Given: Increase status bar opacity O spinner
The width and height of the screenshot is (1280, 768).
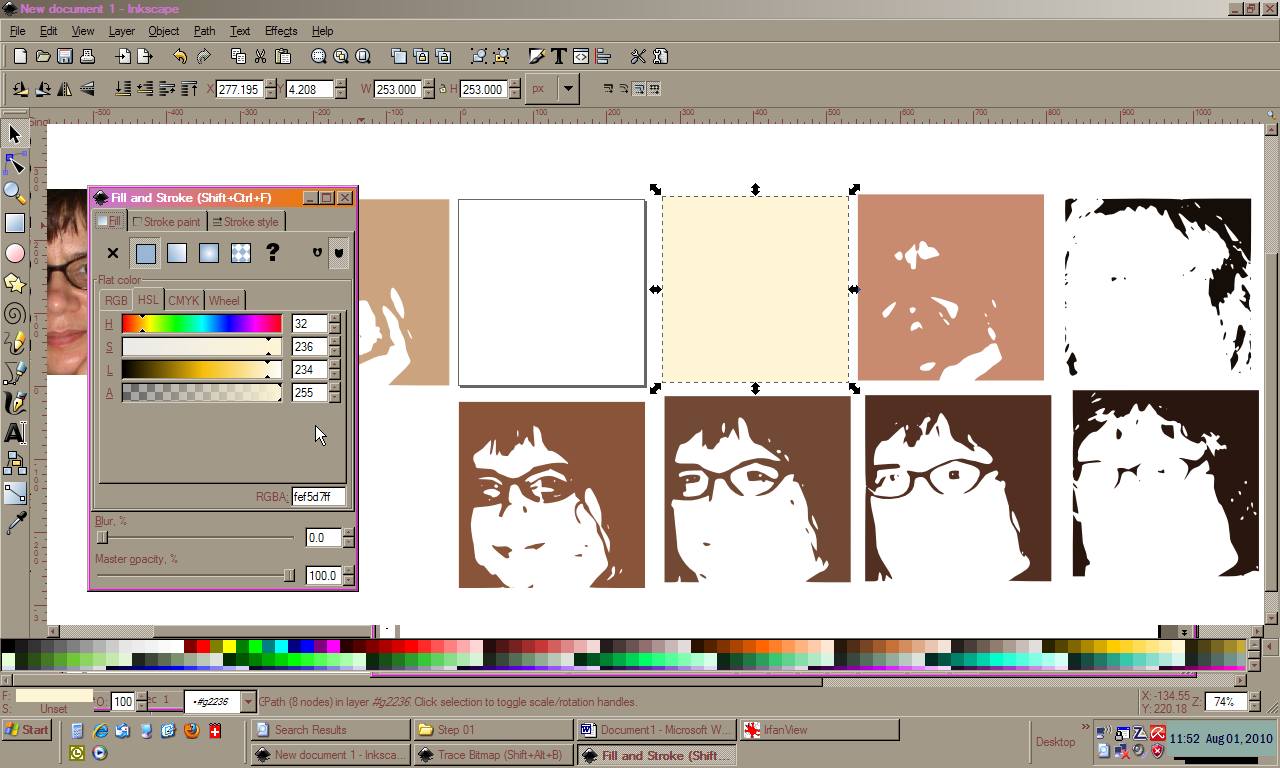Looking at the screenshot, I should point(141,696).
